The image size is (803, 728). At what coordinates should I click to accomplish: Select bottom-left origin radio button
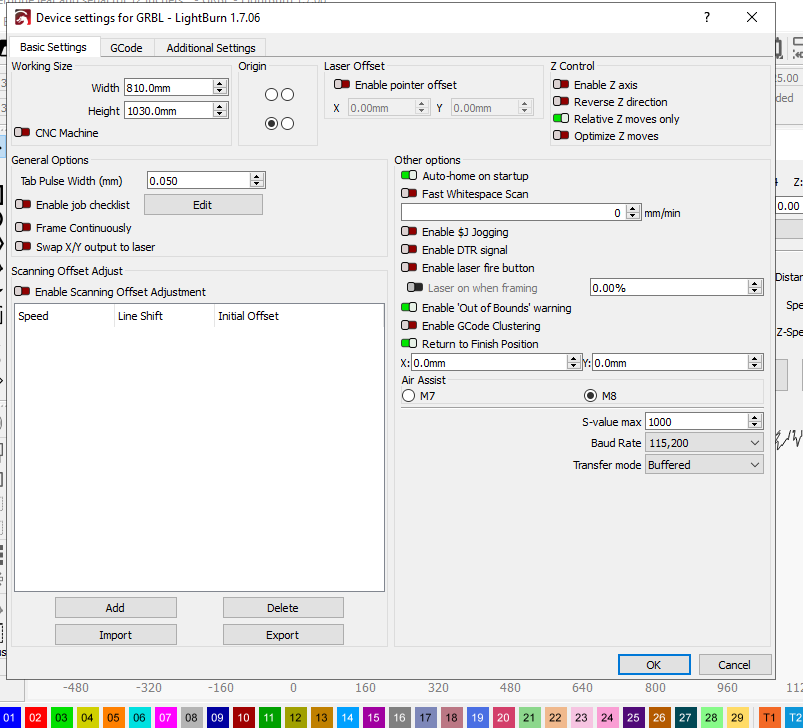[x=271, y=123]
